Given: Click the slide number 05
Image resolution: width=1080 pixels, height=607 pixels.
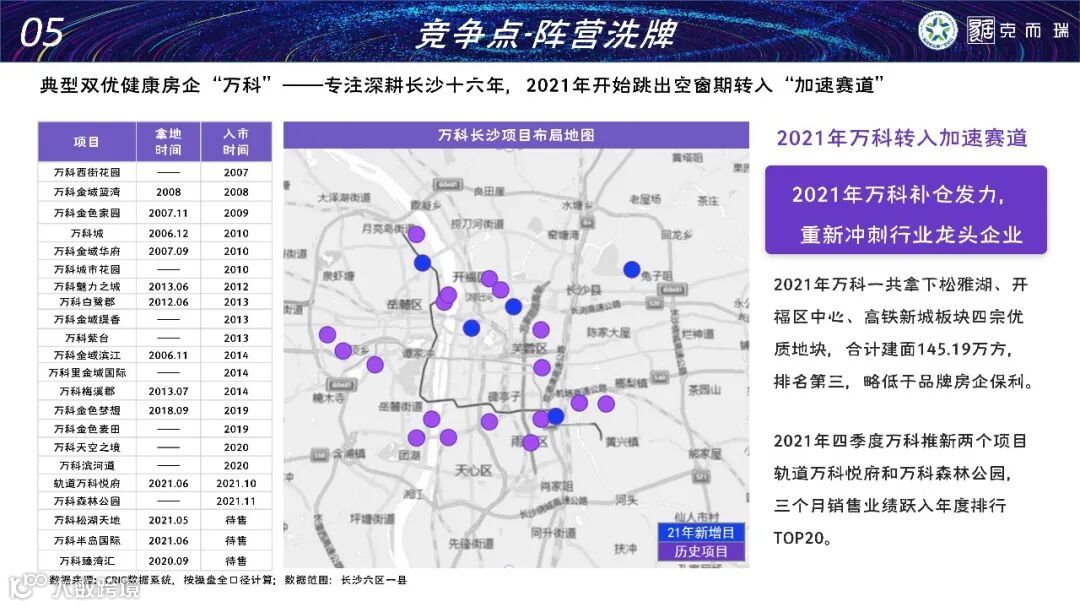Looking at the screenshot, I should (x=41, y=32).
